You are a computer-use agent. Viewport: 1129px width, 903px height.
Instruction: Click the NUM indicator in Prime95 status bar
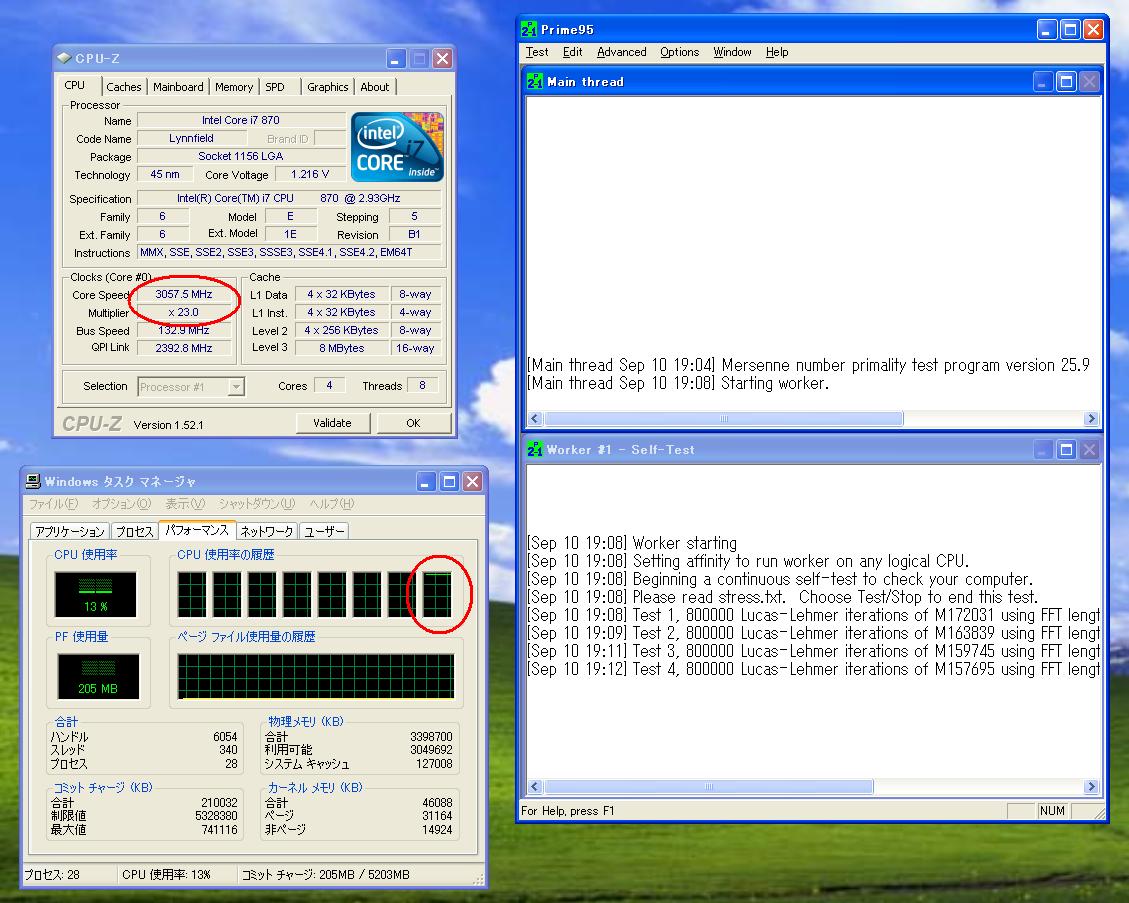1052,811
